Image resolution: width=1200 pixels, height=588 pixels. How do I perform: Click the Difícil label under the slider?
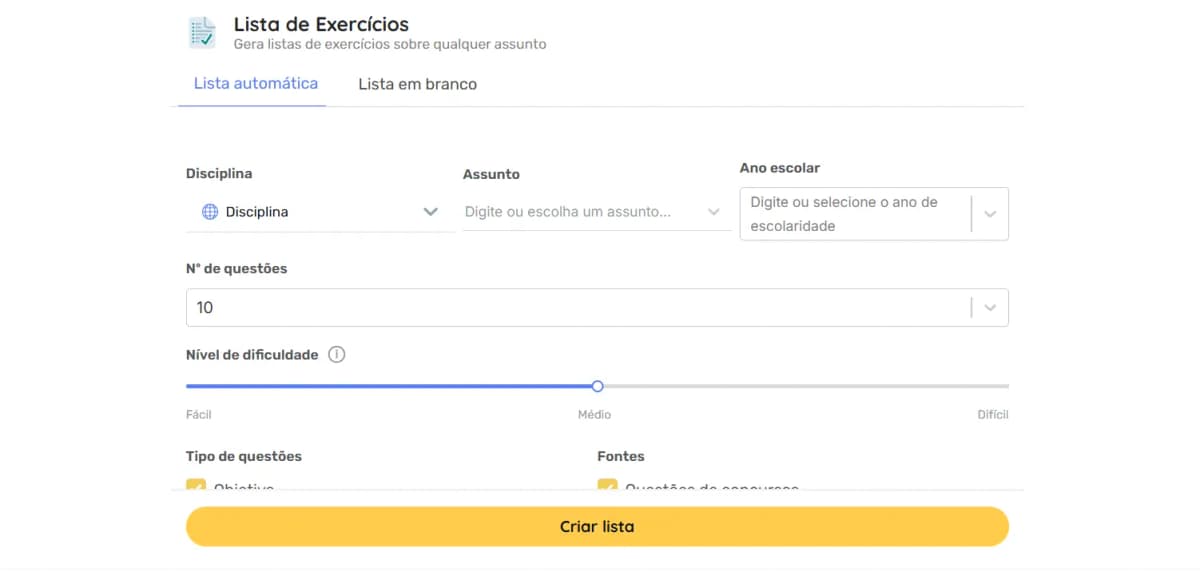click(x=992, y=414)
